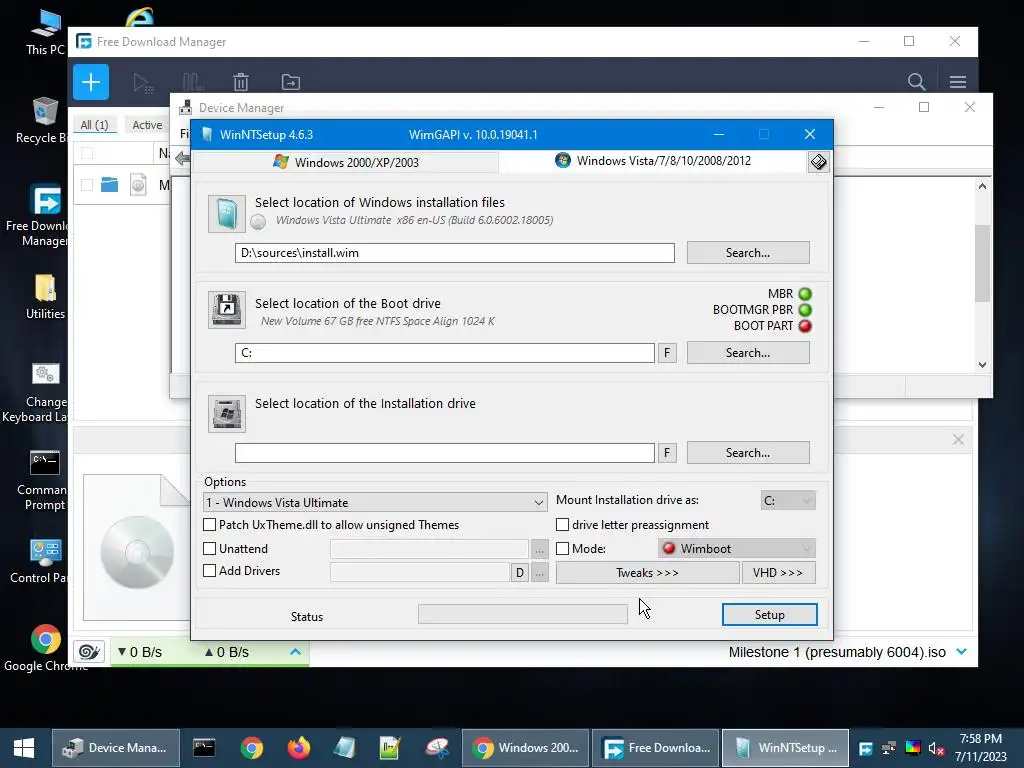Switch to Free Download Manager taskbar window
Viewport: 1024px width, 768px height.
656,748
